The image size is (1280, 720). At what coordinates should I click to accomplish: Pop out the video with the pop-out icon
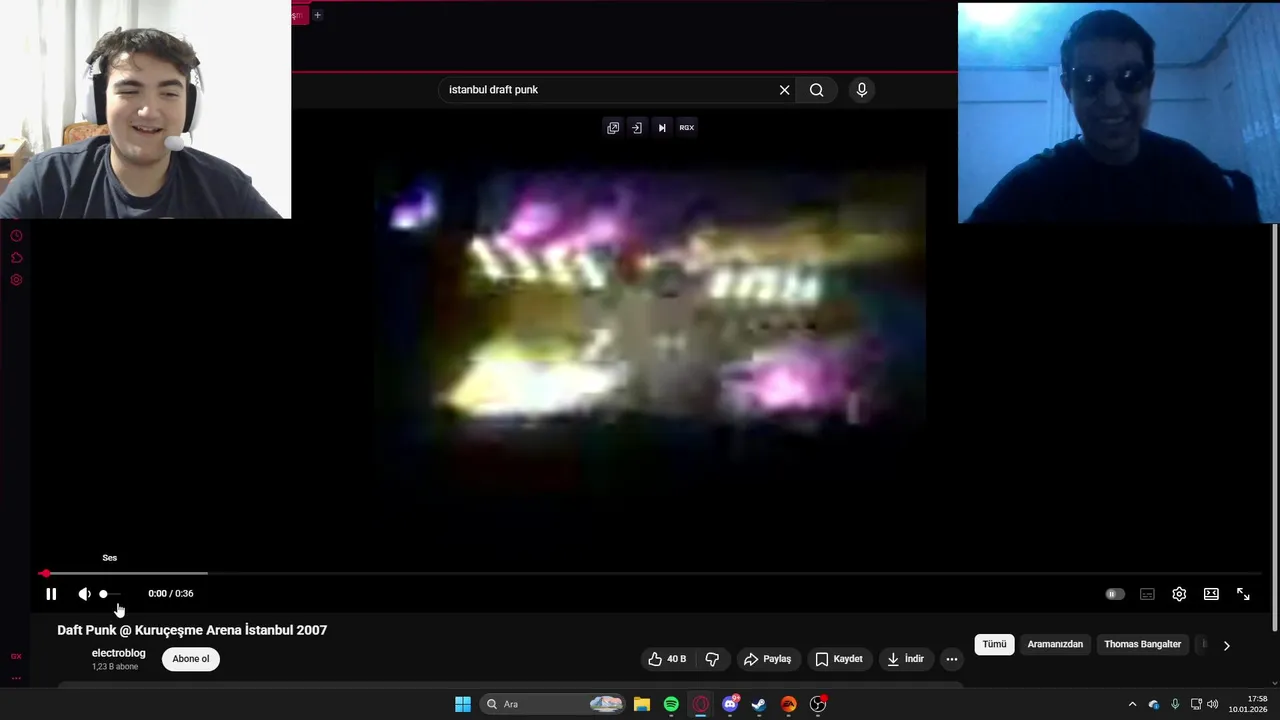click(x=613, y=128)
